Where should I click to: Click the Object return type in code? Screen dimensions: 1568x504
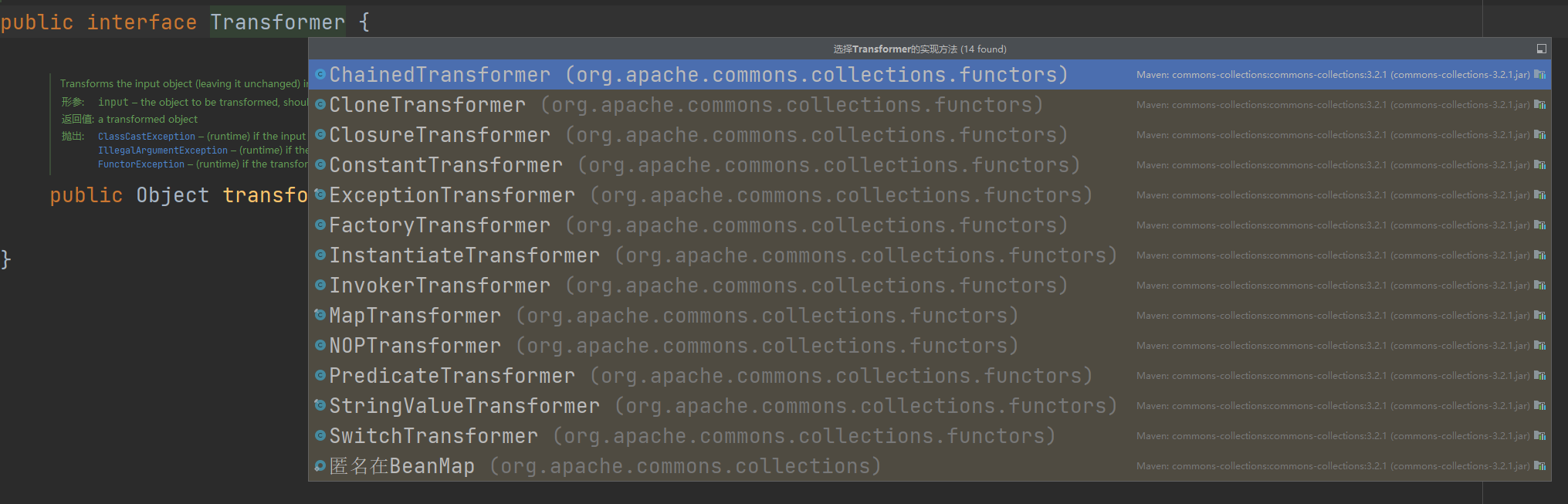point(172,195)
